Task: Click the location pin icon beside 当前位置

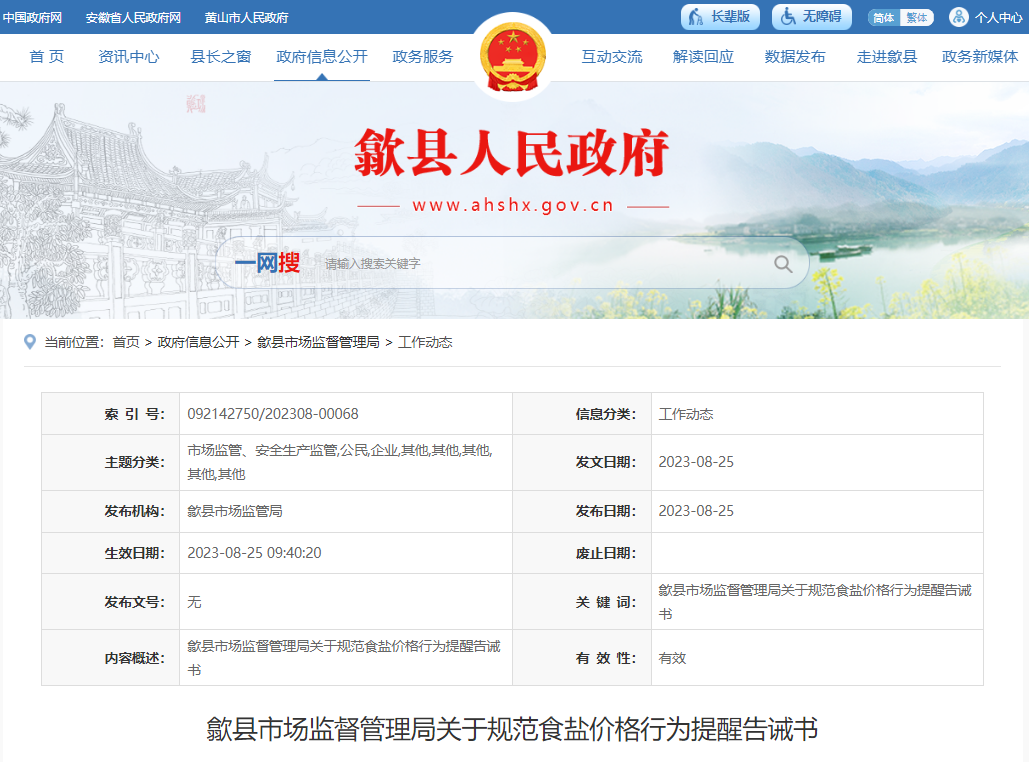Action: (30, 342)
